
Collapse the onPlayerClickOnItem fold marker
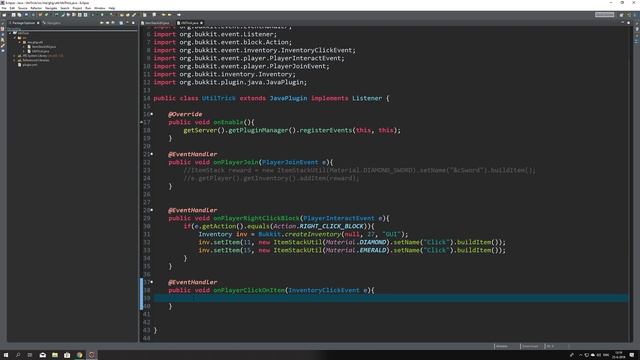[152, 282]
